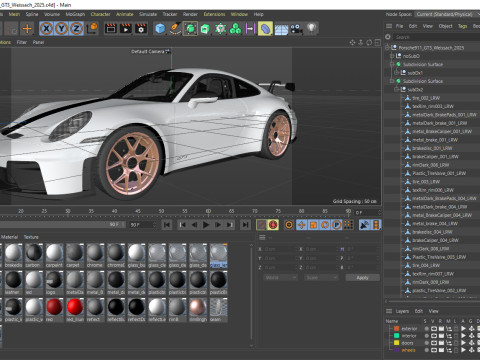
Task: Add a Light object bulb icon
Action: (x=311, y=28)
